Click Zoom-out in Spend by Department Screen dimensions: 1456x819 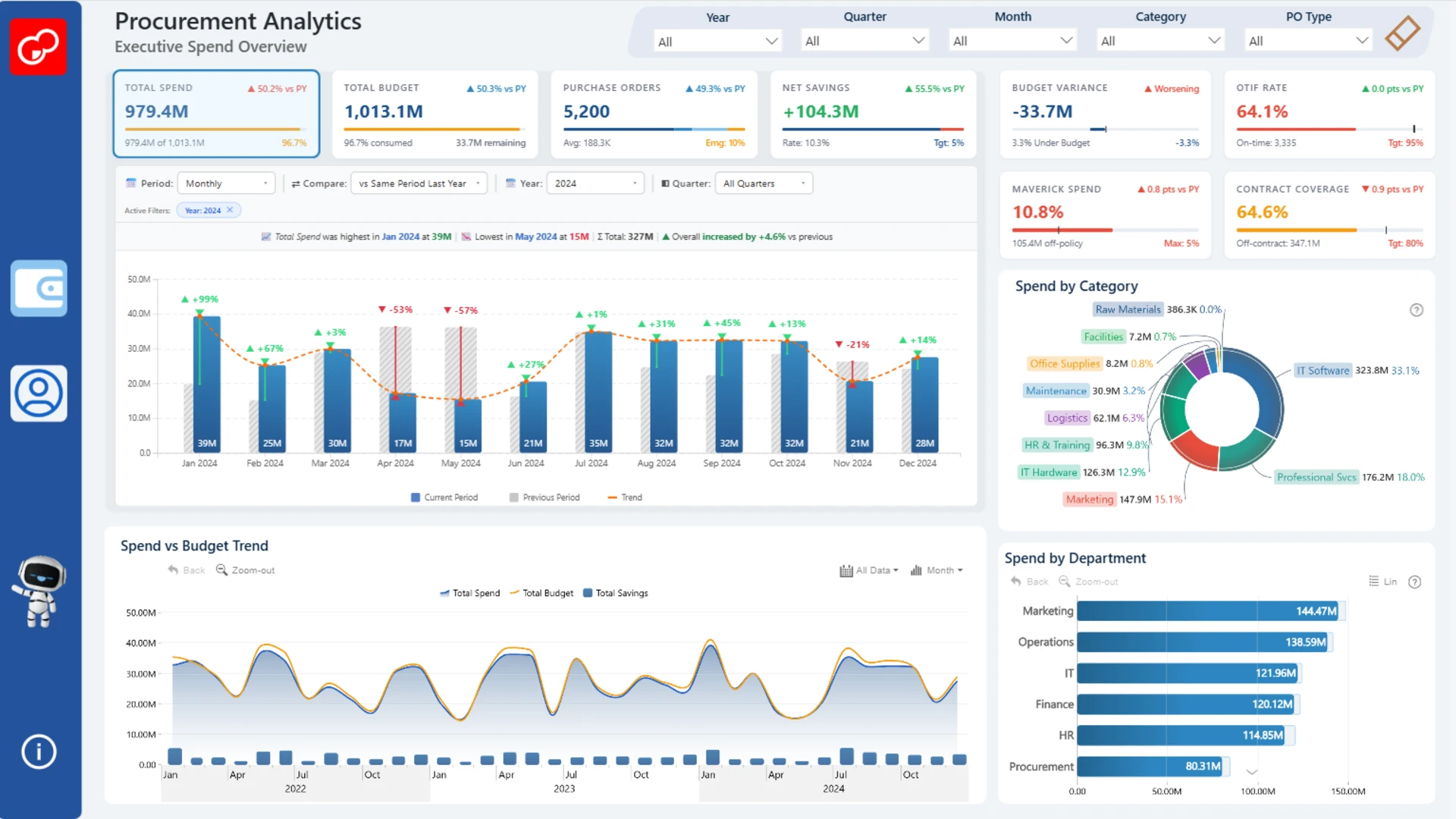click(x=1088, y=582)
